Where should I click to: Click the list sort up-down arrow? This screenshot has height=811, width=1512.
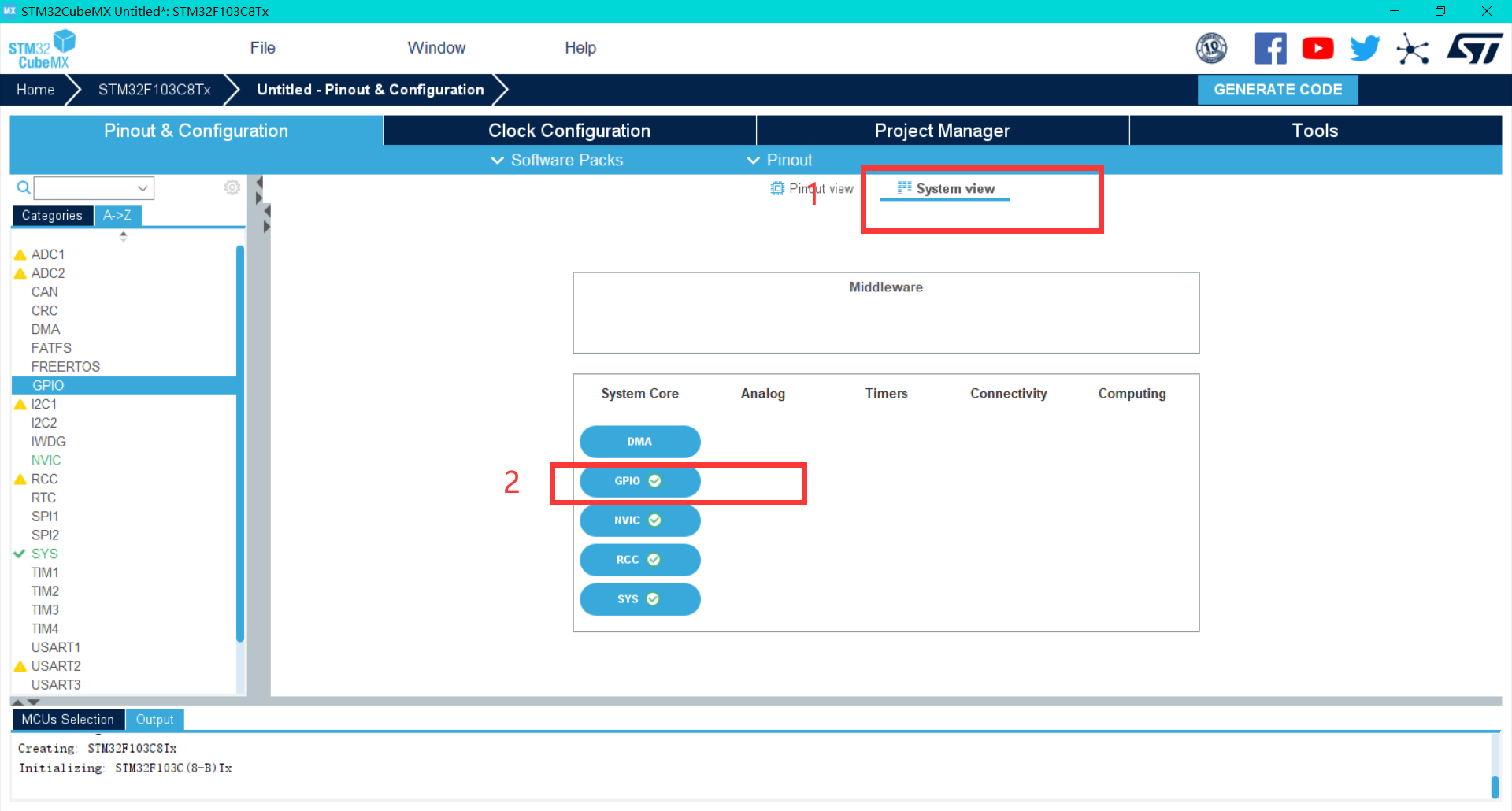(123, 236)
